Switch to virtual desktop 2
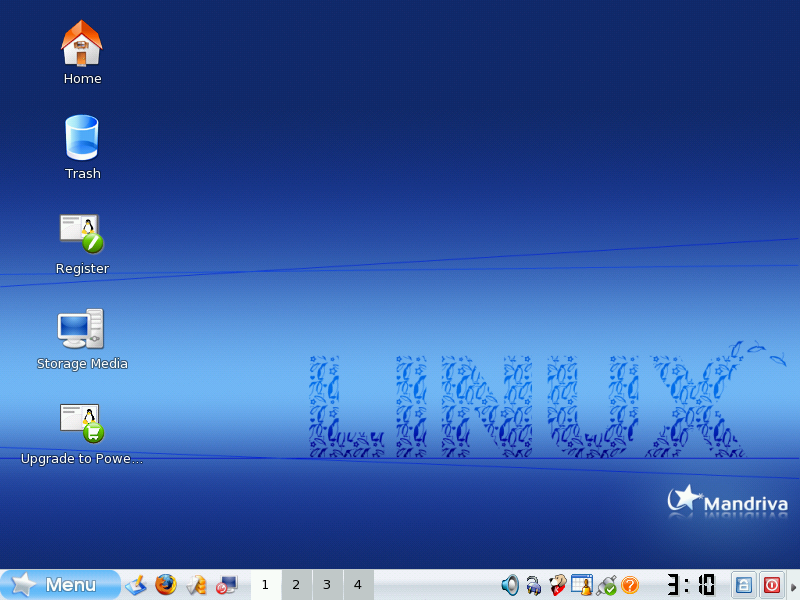The height and width of the screenshot is (600, 800). click(296, 585)
